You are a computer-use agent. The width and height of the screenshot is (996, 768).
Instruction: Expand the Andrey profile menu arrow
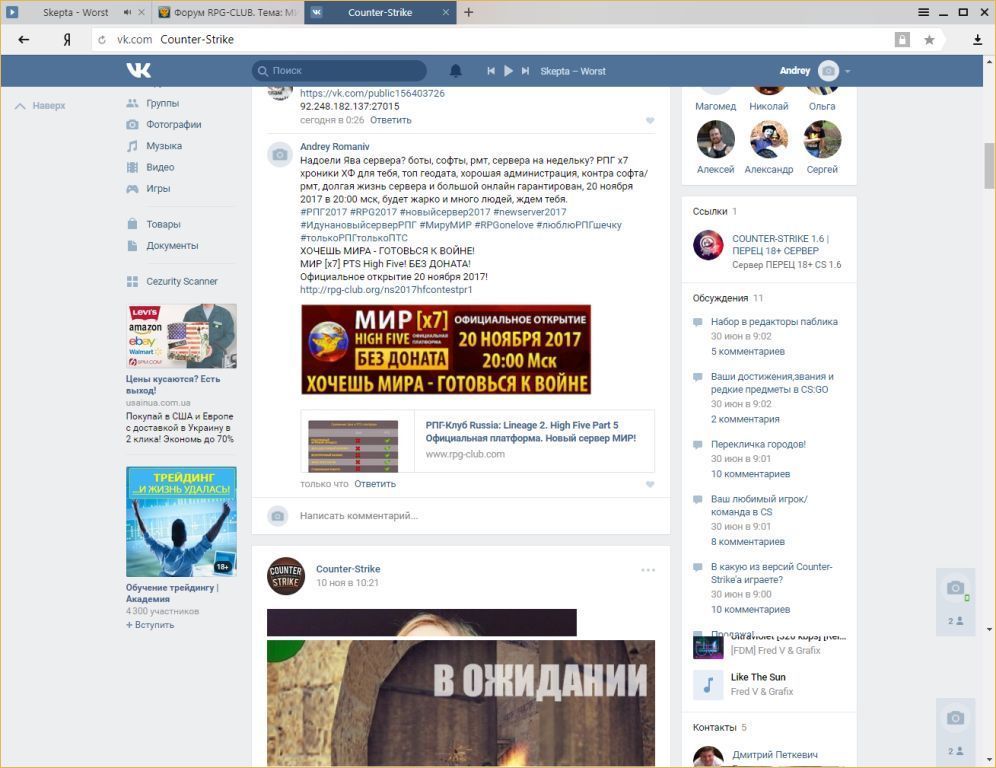coord(848,71)
